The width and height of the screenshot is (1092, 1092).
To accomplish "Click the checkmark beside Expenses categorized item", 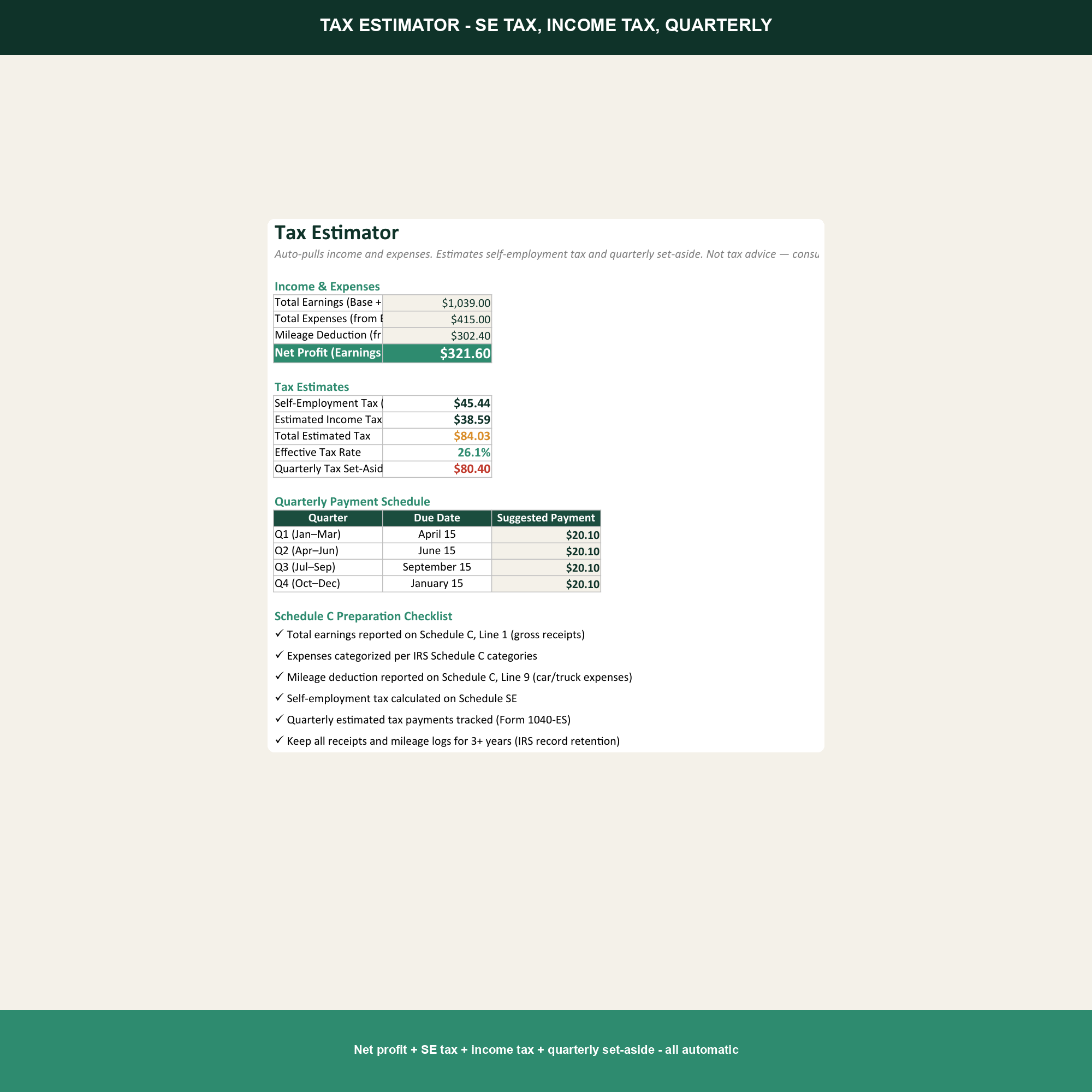I will tap(279, 655).
